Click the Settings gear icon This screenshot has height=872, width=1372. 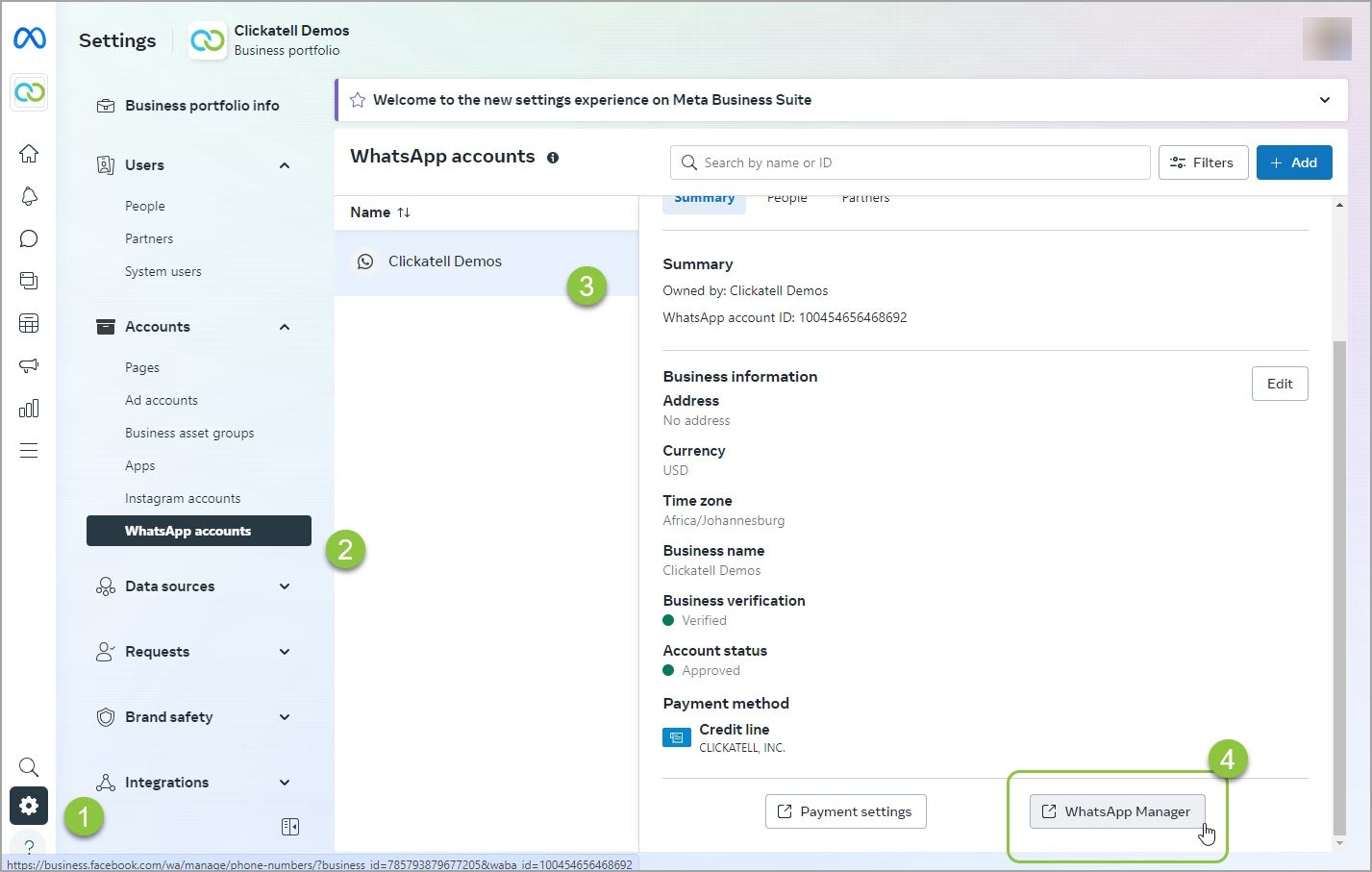(x=29, y=806)
